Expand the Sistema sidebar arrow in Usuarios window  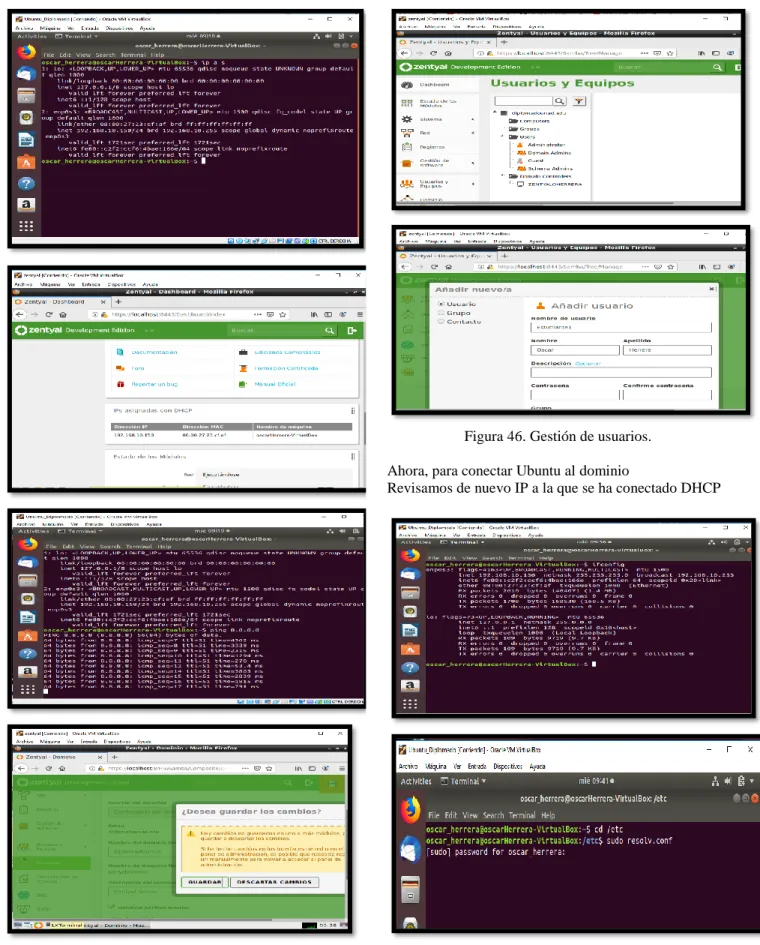[x=473, y=119]
